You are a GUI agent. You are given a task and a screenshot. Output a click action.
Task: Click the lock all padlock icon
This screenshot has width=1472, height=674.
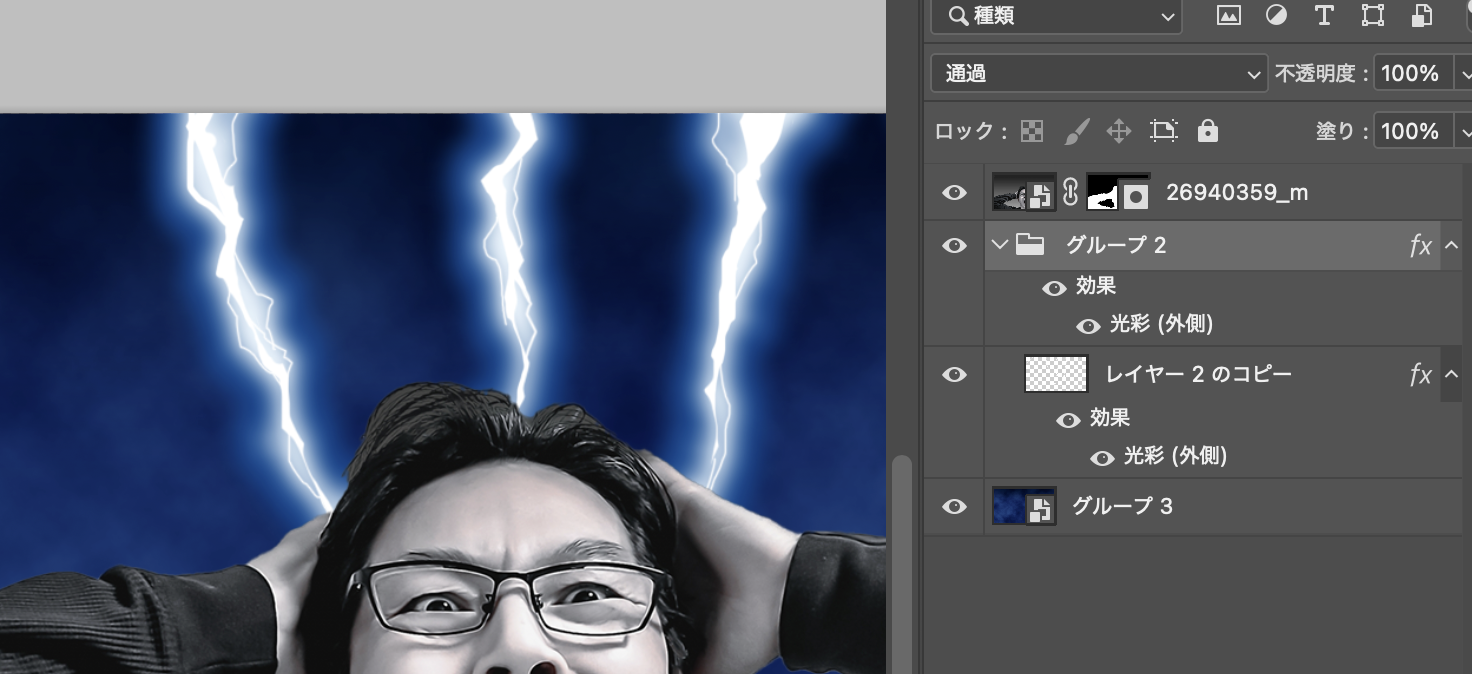click(1208, 131)
